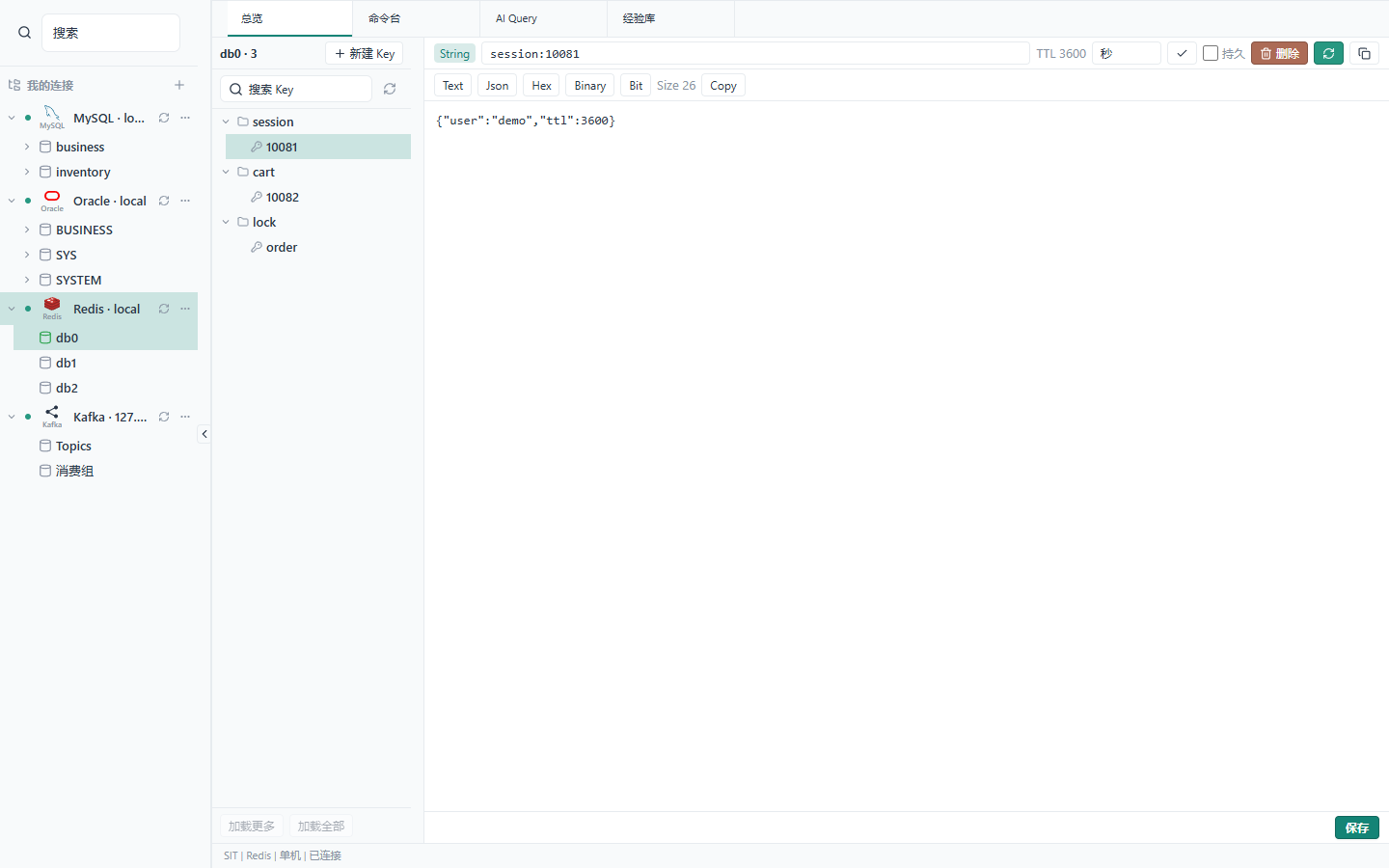Expand the business database node
1389x868 pixels.
(x=27, y=147)
